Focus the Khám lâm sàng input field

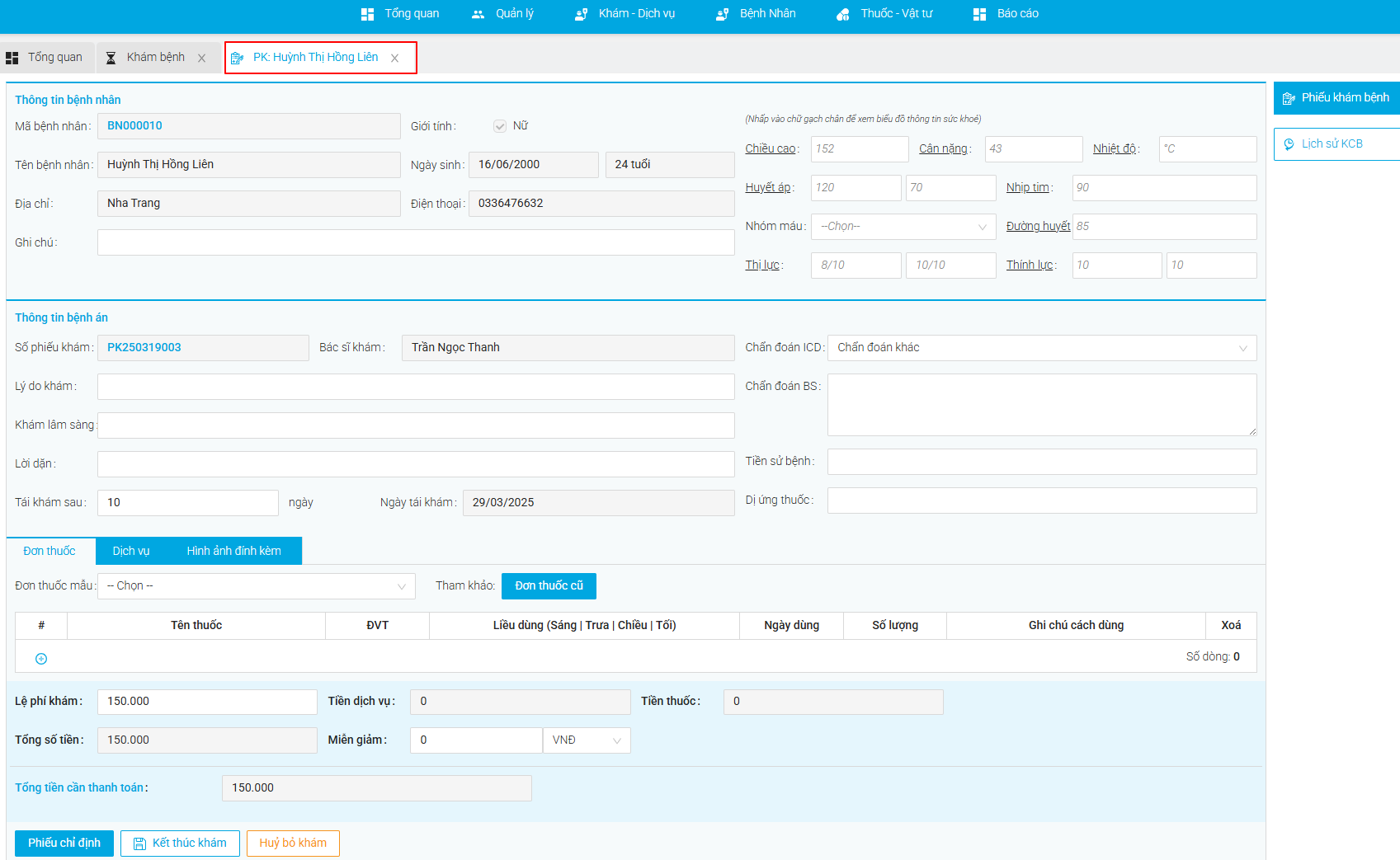(x=416, y=425)
